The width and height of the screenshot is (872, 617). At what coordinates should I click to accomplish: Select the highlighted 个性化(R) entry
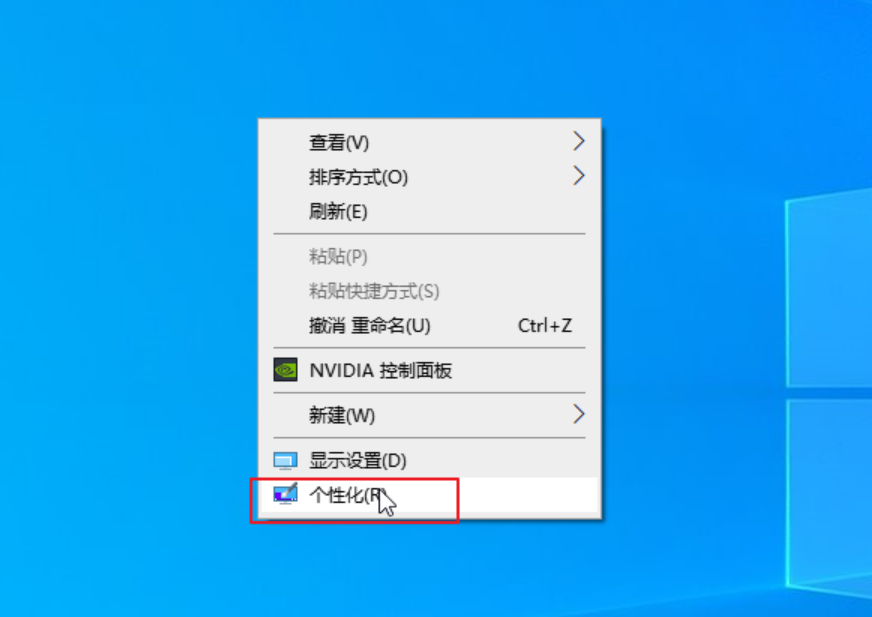pyautogui.click(x=429, y=495)
